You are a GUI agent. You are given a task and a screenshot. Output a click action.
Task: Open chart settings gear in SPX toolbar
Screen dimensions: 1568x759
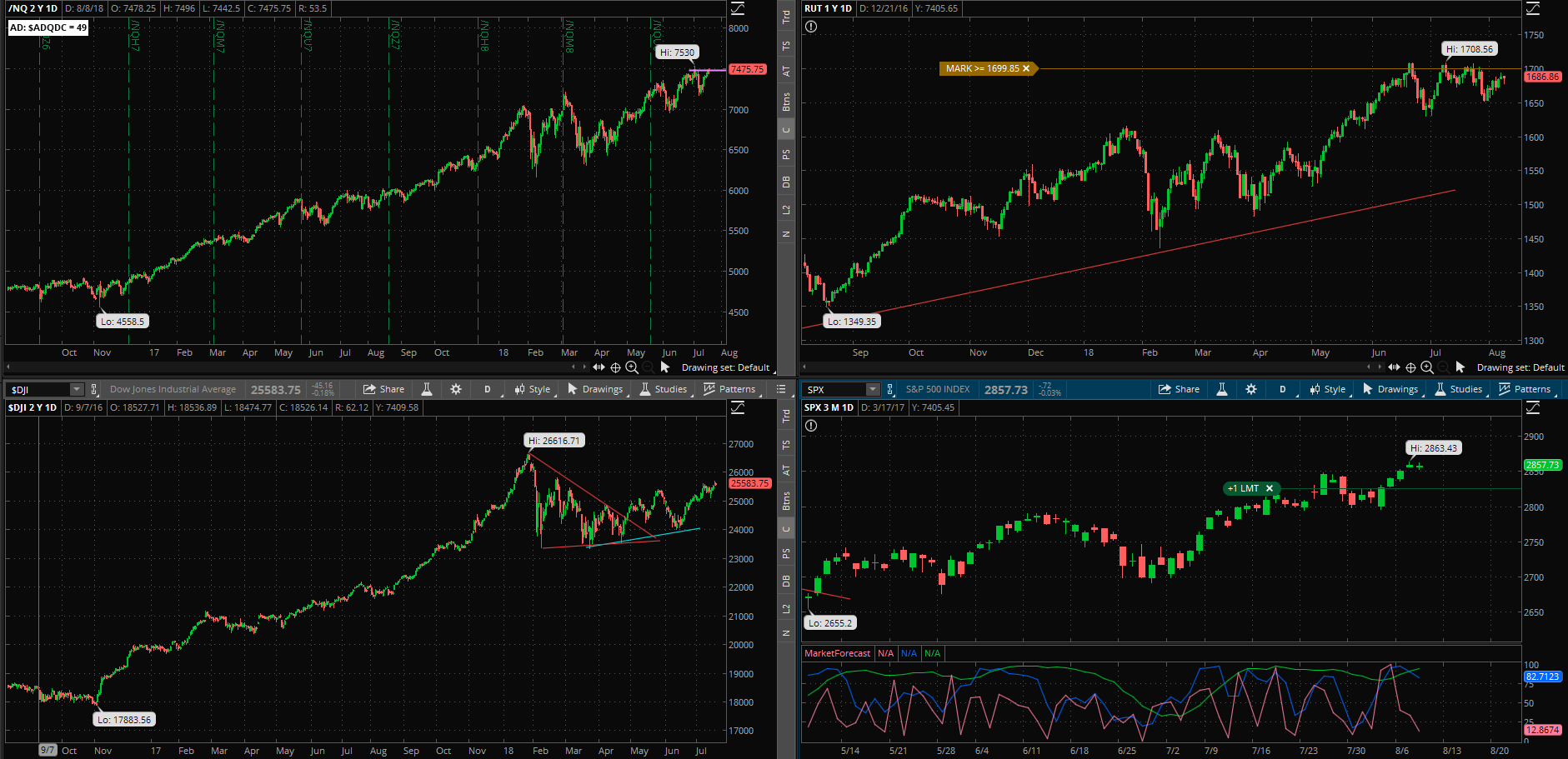coord(1251,389)
